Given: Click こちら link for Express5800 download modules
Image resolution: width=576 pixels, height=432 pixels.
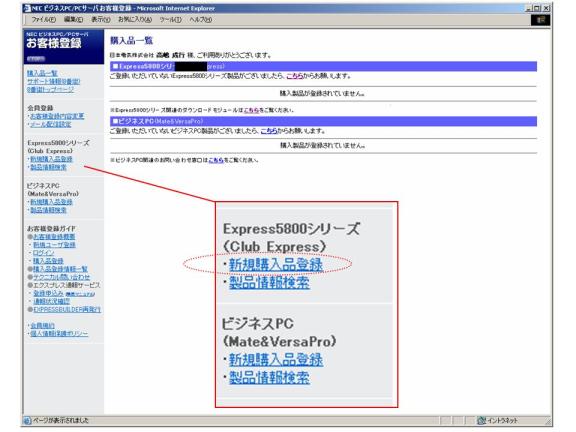Looking at the screenshot, I should (252, 110).
